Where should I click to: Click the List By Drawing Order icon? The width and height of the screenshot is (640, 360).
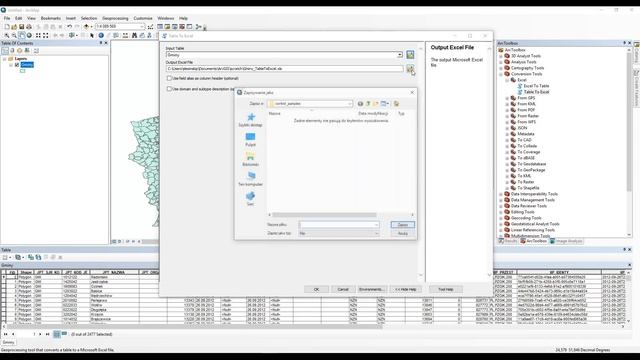(5, 51)
